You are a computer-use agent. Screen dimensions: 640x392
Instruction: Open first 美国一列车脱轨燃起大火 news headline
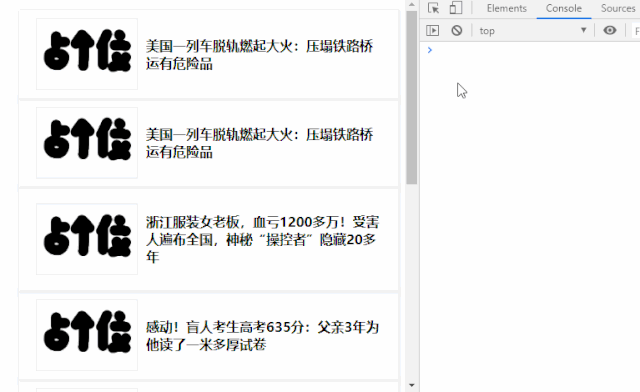(259, 55)
